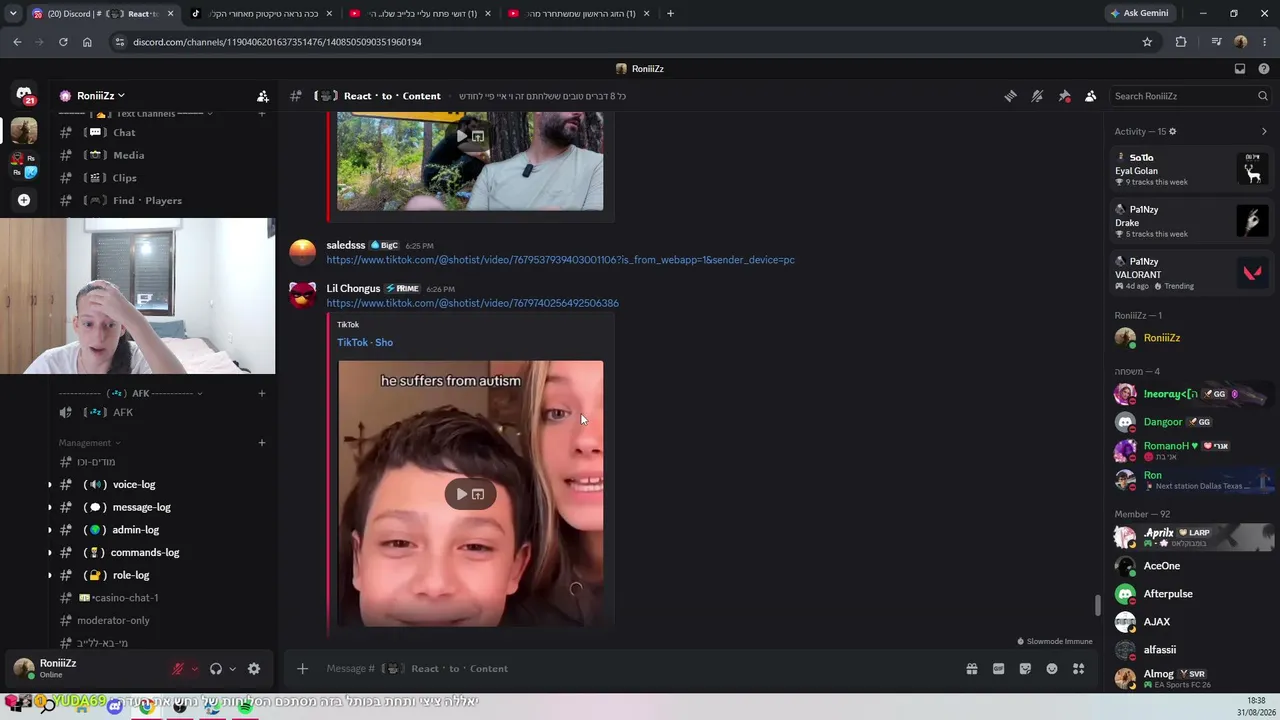Show pinned messages in React to Content
This screenshot has width=1280, height=720.
[x=1064, y=96]
